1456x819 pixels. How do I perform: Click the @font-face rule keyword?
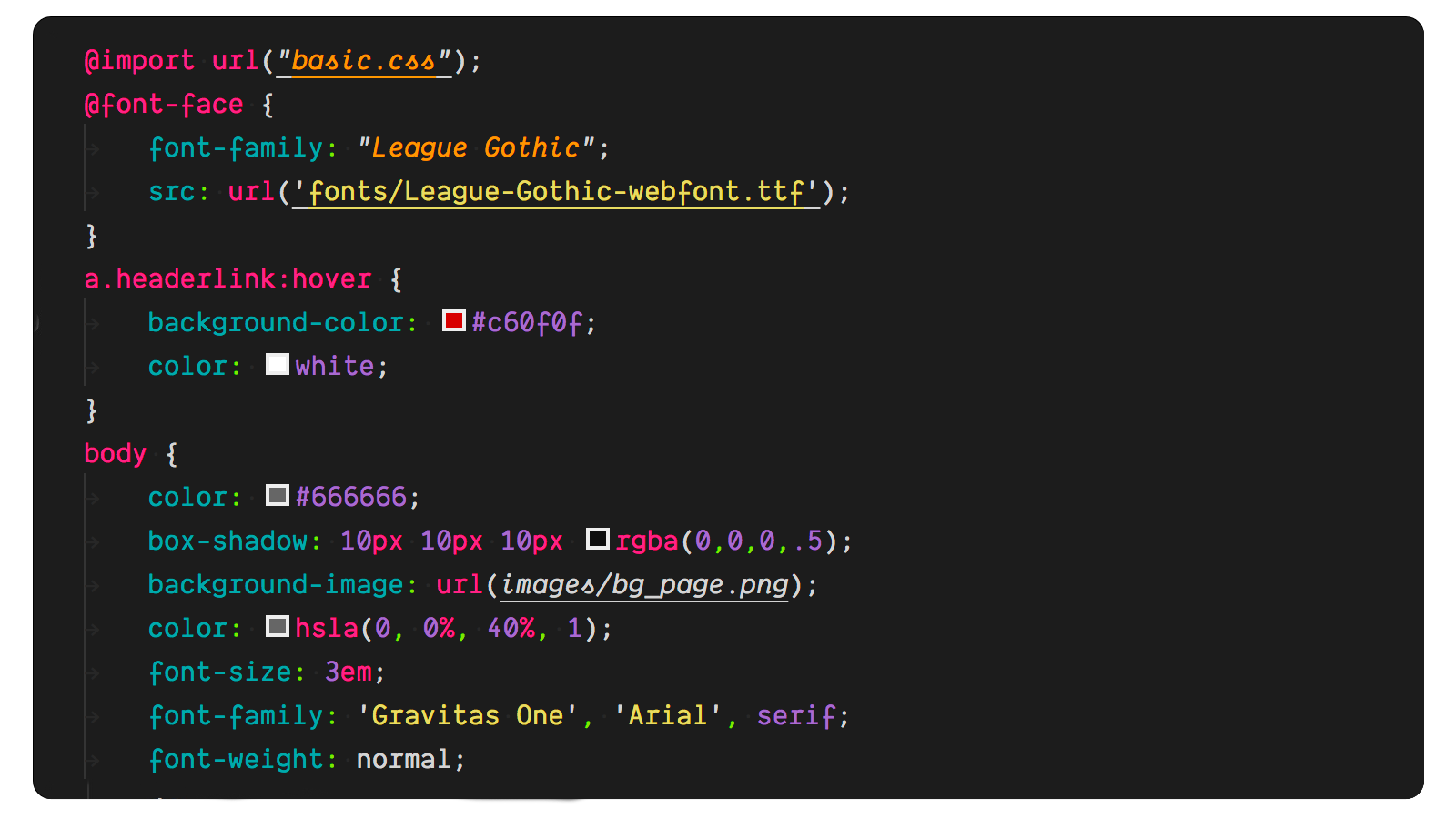164,105
